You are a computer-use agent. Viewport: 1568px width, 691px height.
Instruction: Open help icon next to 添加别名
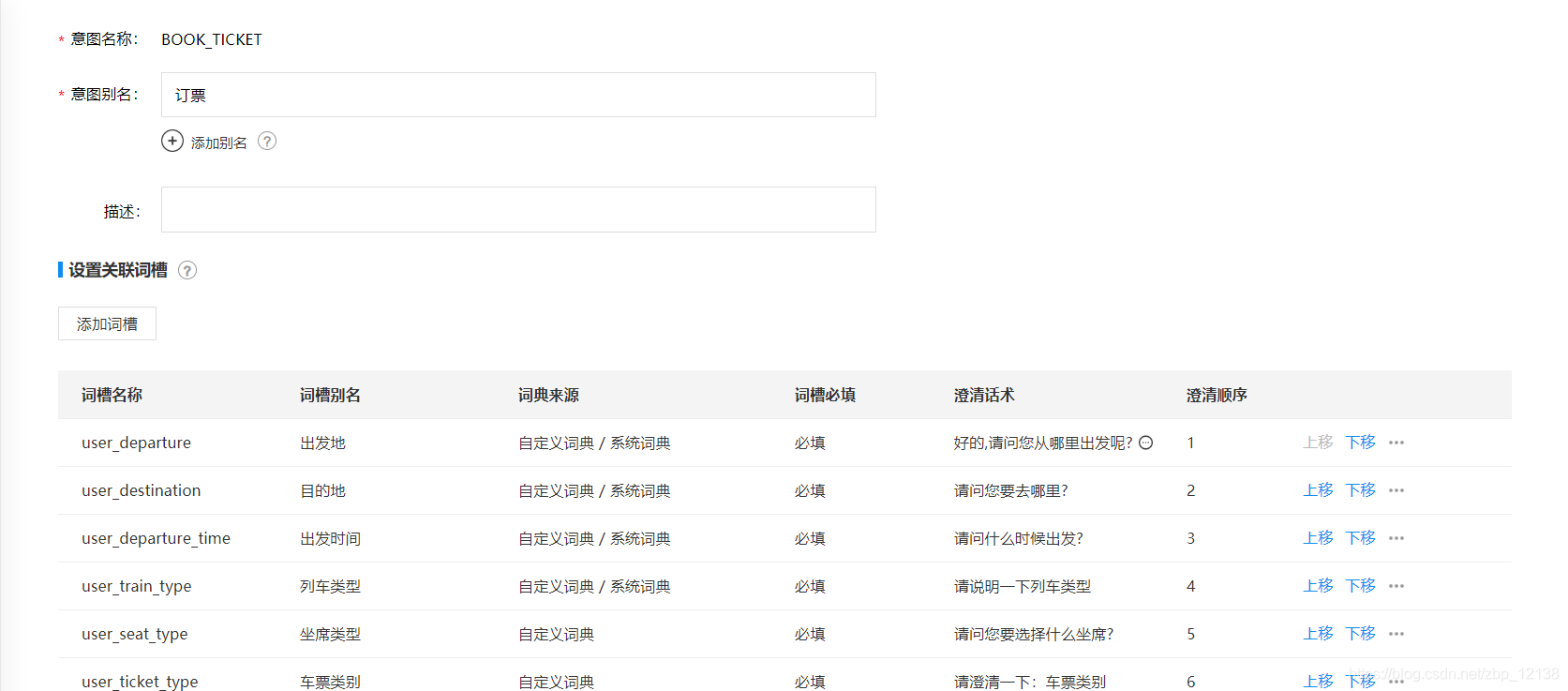click(x=267, y=141)
